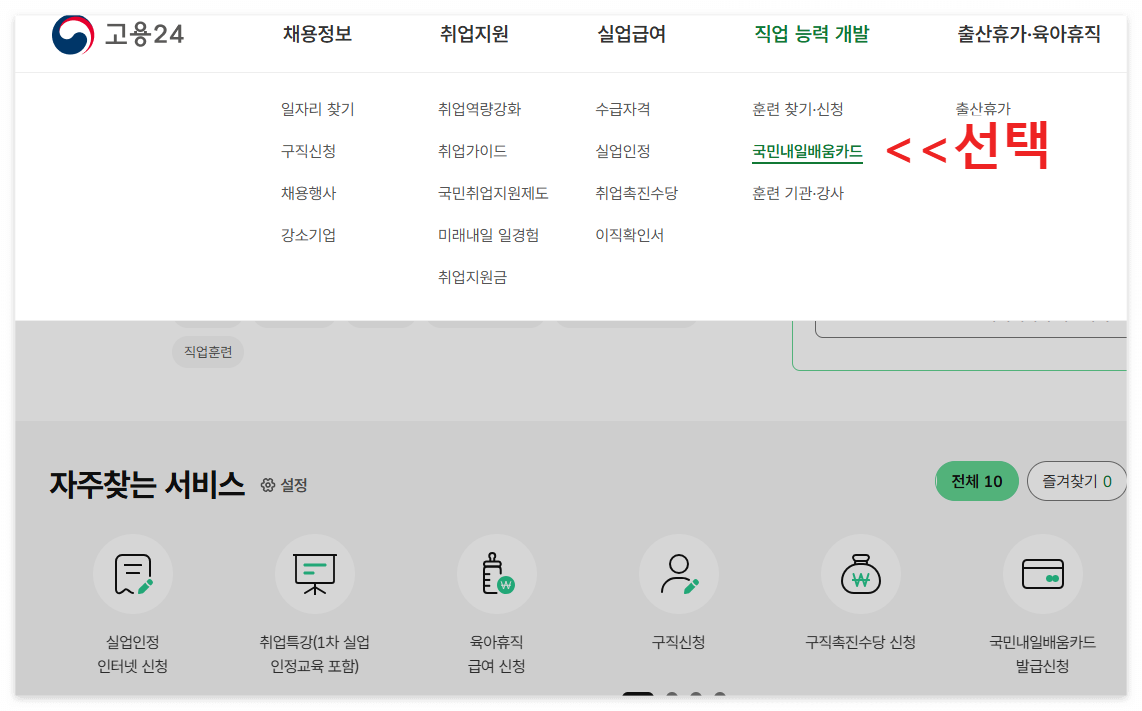The image size is (1142, 711).
Task: Open 육아휴직 급여 신청 via the baby bottle icon
Action: (497, 574)
